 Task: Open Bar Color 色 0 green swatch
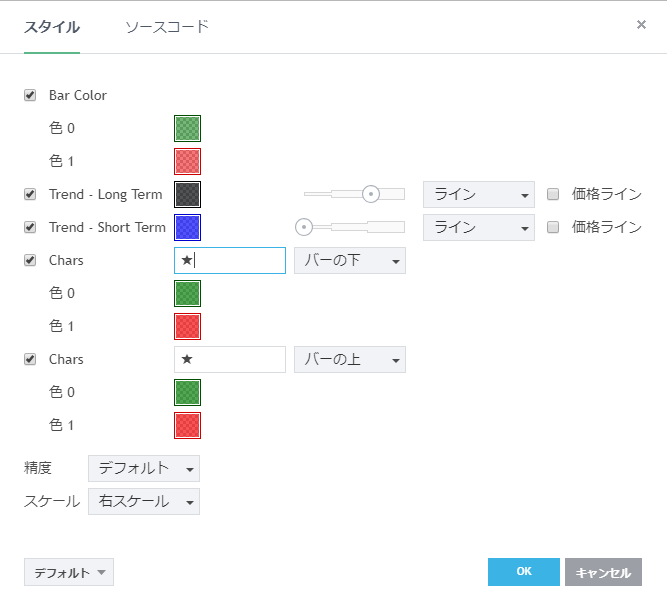[x=187, y=128]
